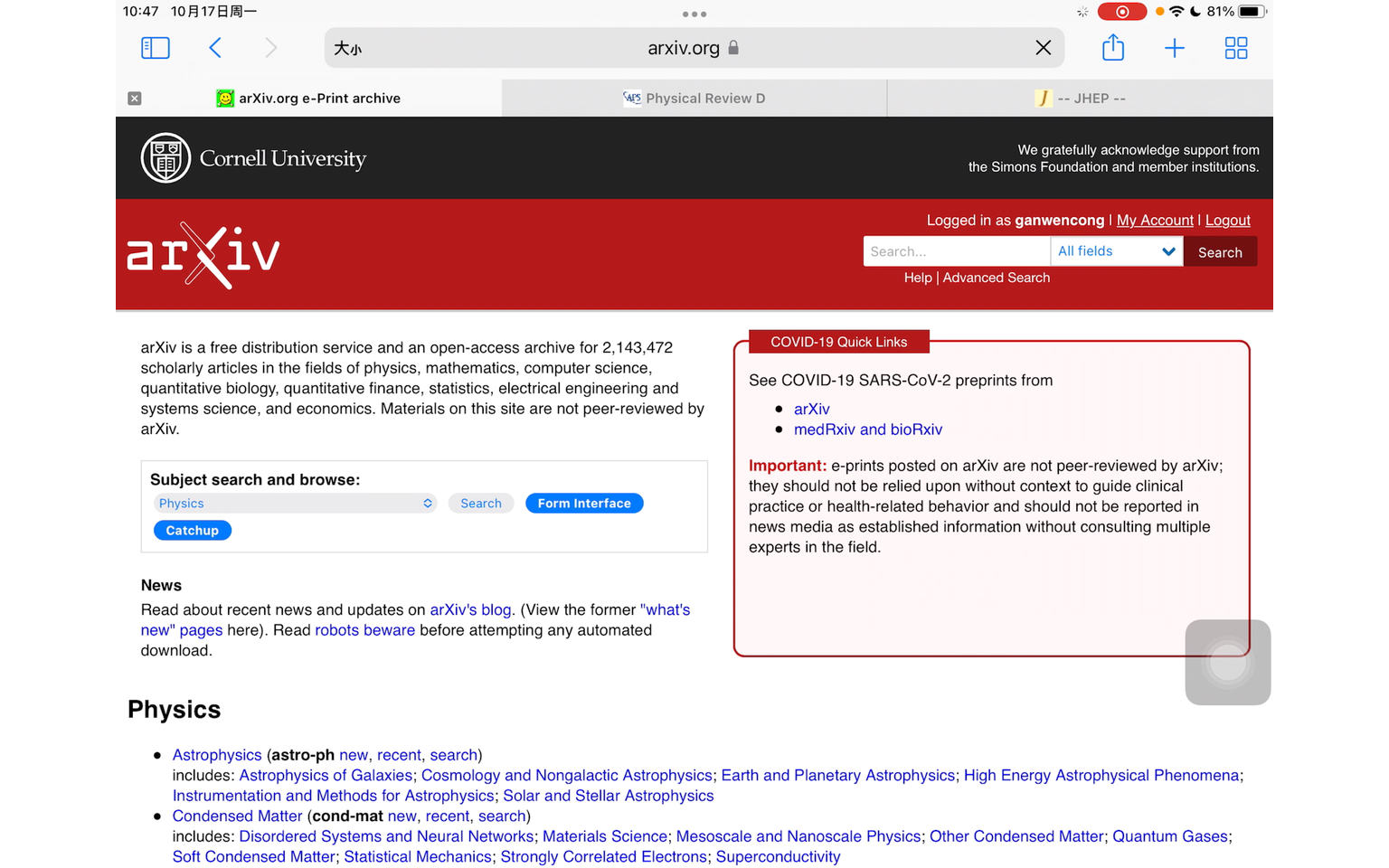Viewport: 1389px width, 868px height.
Task: Open the multitasking three-dots menu
Action: click(694, 14)
